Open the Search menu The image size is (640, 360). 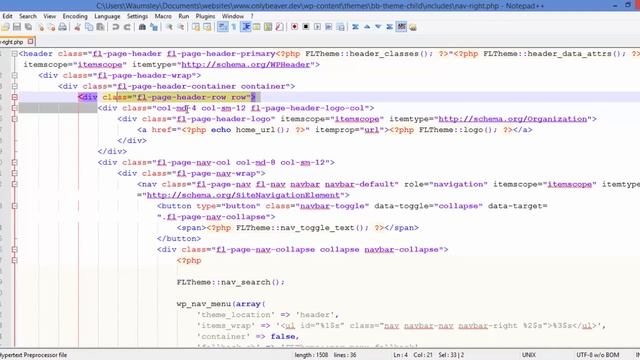click(x=28, y=16)
